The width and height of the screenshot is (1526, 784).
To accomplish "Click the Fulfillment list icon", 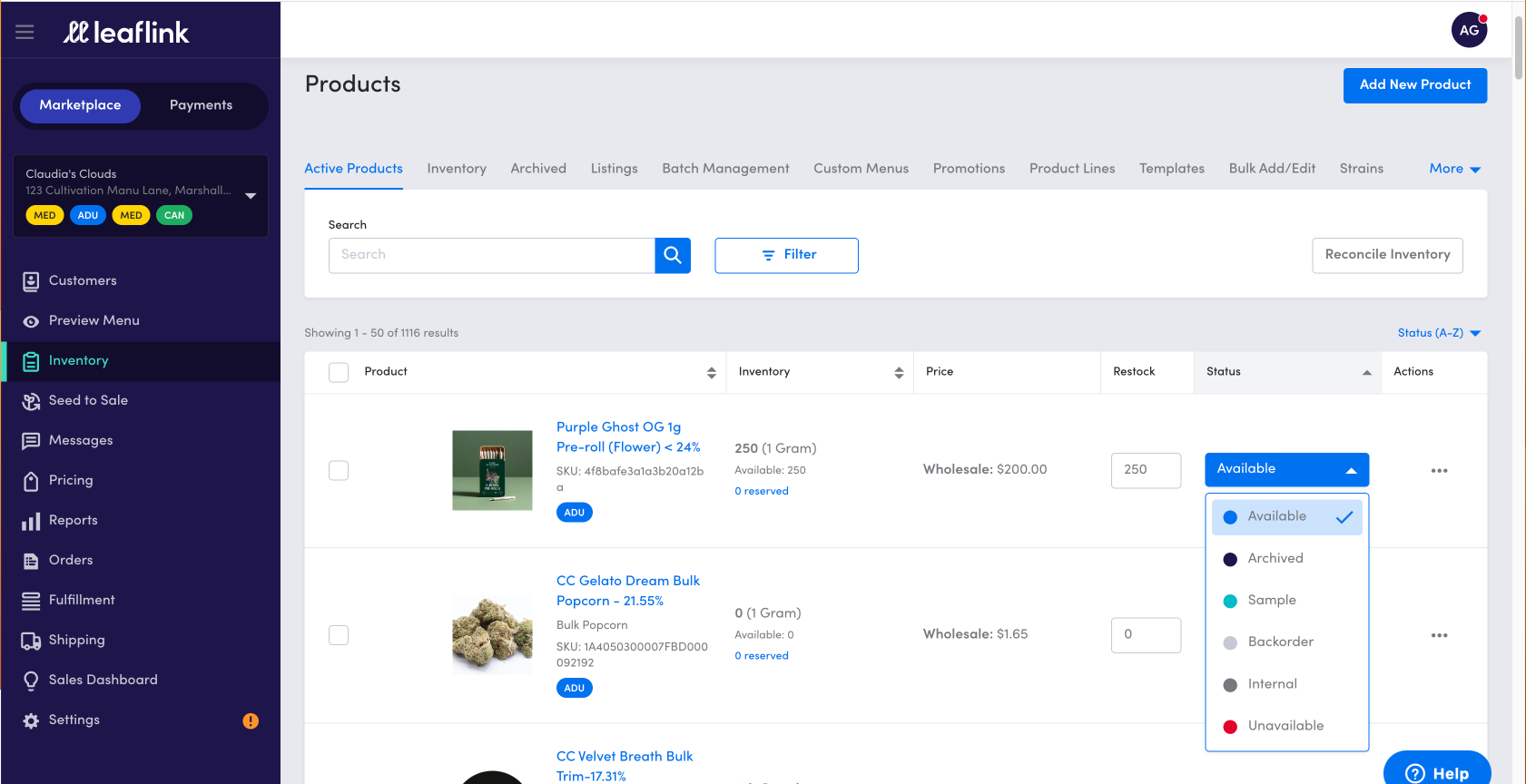I will tap(31, 601).
